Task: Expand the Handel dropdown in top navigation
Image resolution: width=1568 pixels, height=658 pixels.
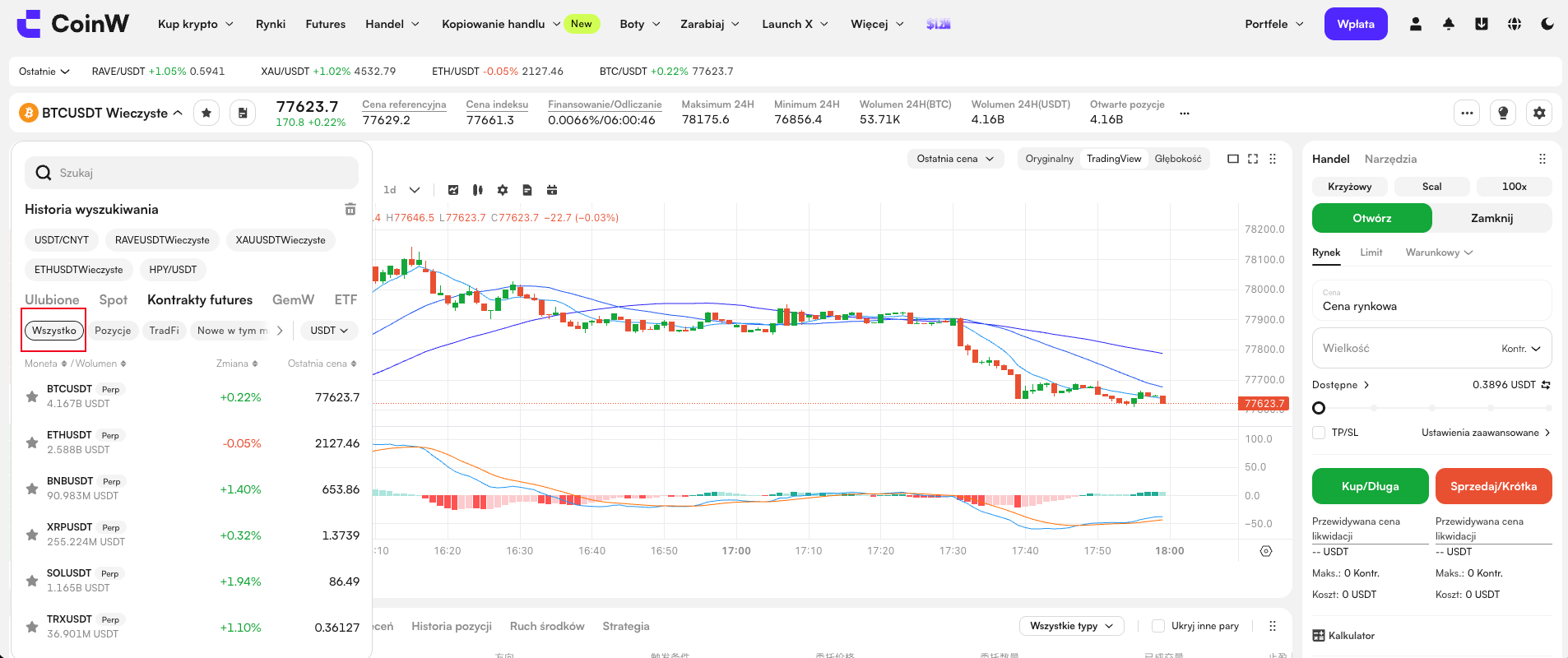Action: pos(392,24)
